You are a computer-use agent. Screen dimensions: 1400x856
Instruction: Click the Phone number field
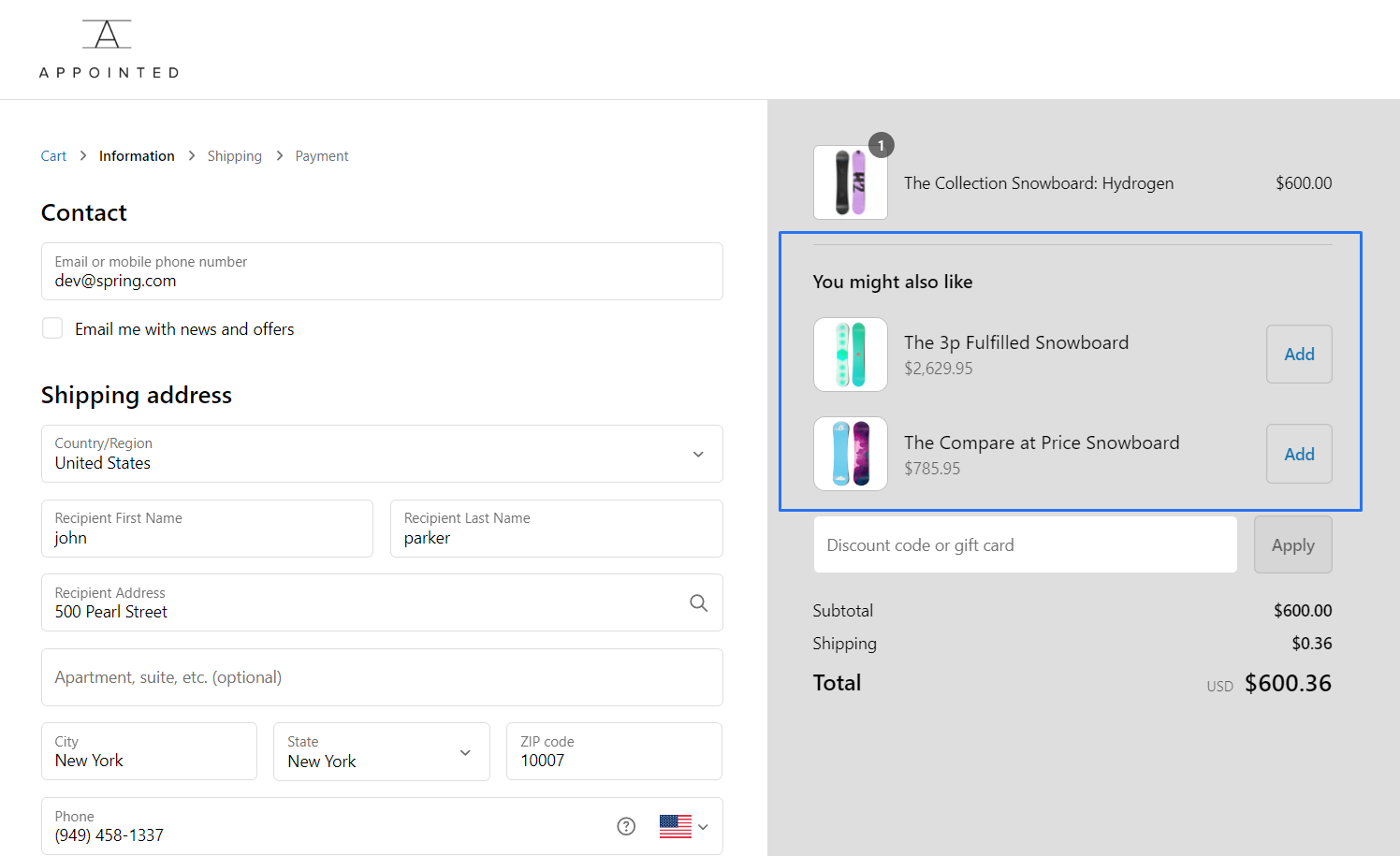[x=382, y=826]
